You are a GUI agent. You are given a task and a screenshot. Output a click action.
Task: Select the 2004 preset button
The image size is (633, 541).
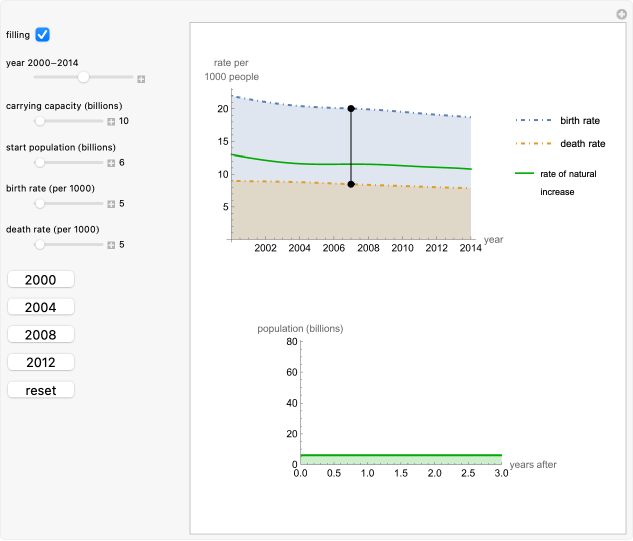pyautogui.click(x=41, y=307)
